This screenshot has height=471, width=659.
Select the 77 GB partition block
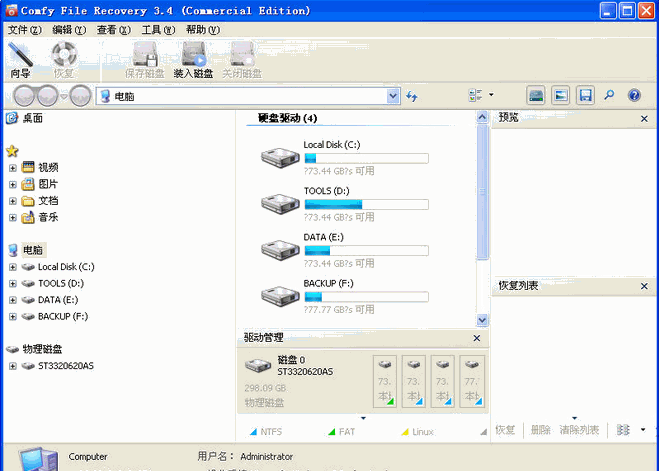tap(472, 381)
